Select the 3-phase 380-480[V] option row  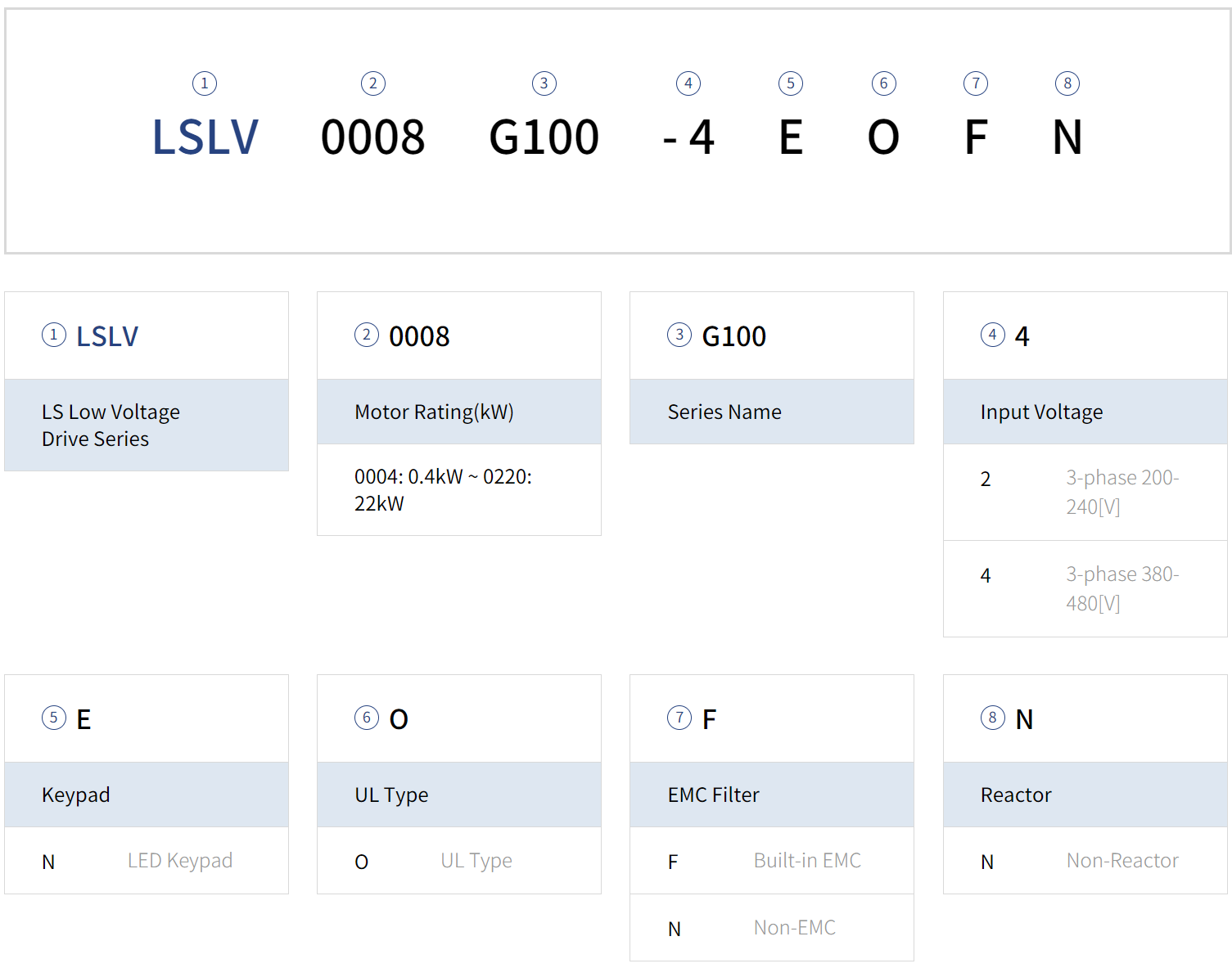pyautogui.click(x=1085, y=588)
